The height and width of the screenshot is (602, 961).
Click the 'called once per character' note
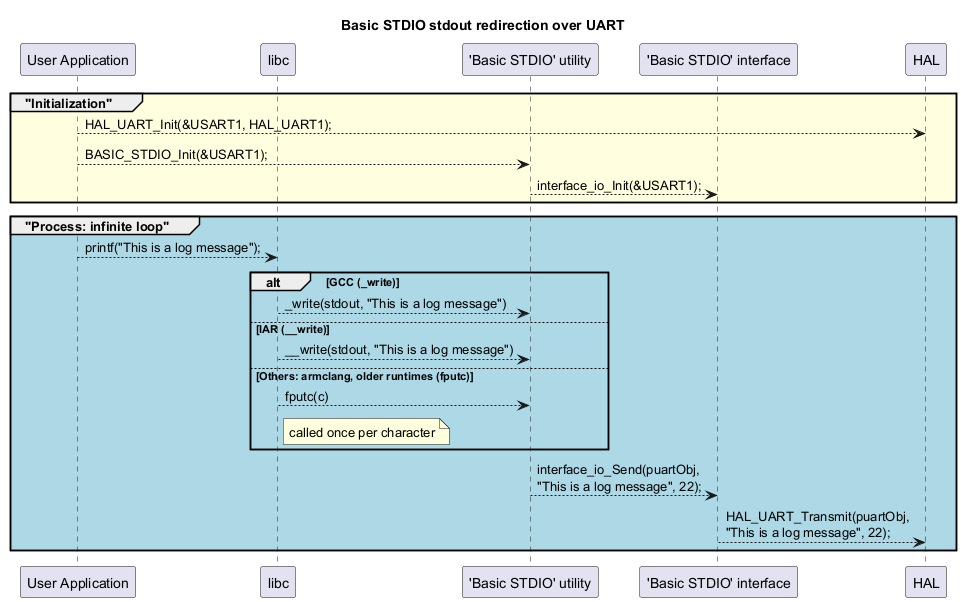[x=364, y=431]
